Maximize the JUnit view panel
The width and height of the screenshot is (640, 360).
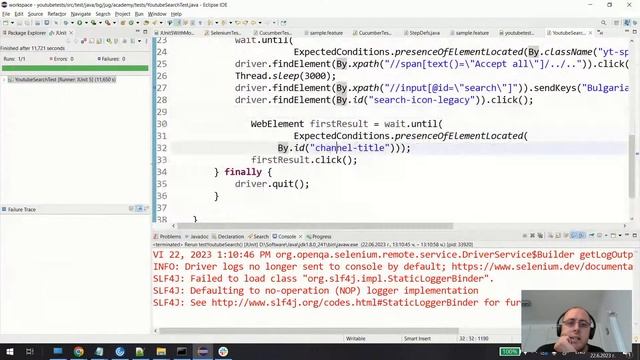(145, 31)
